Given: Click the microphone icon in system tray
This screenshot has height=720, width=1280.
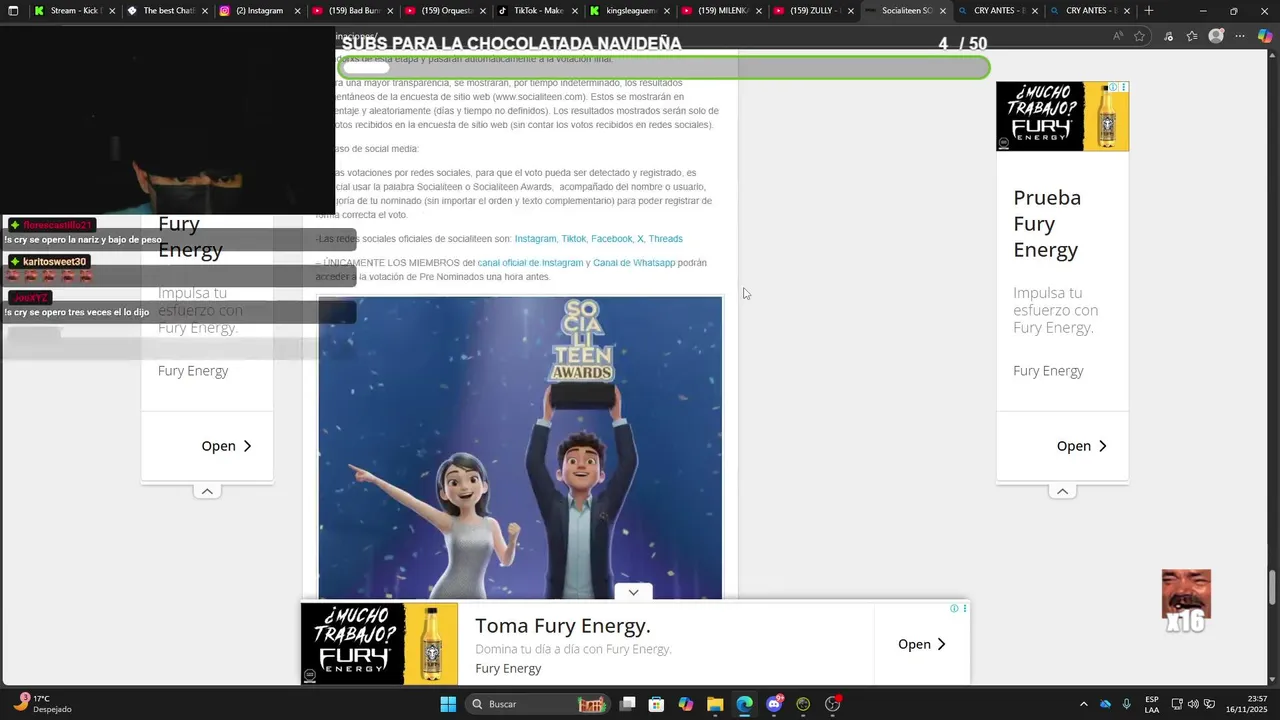Looking at the screenshot, I should coord(1126,704).
